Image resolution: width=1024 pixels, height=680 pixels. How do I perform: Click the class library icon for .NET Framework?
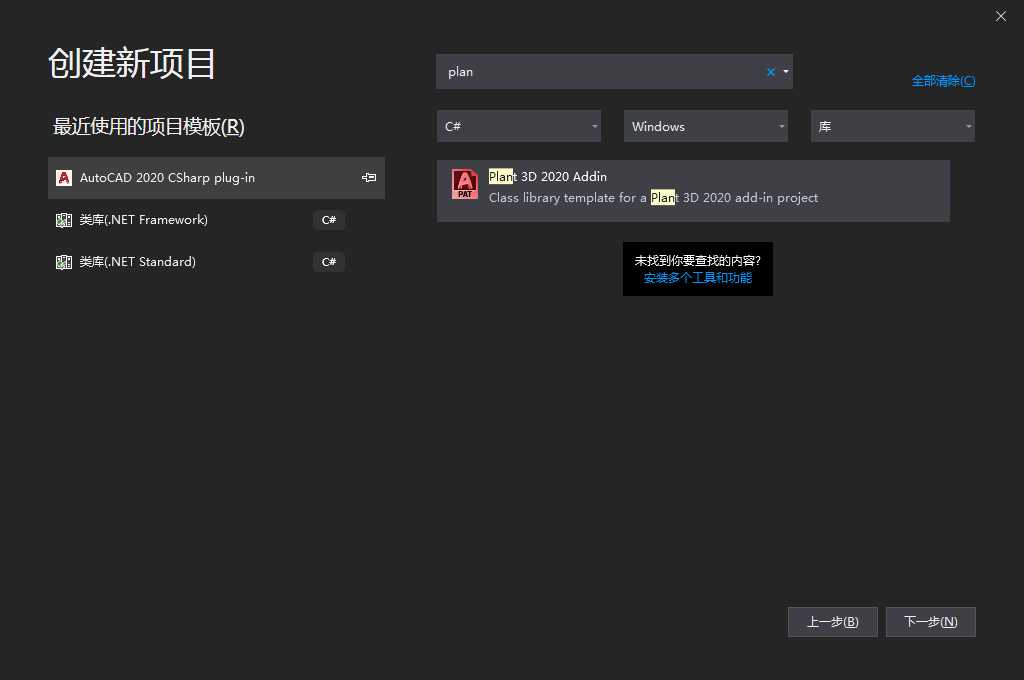point(64,220)
